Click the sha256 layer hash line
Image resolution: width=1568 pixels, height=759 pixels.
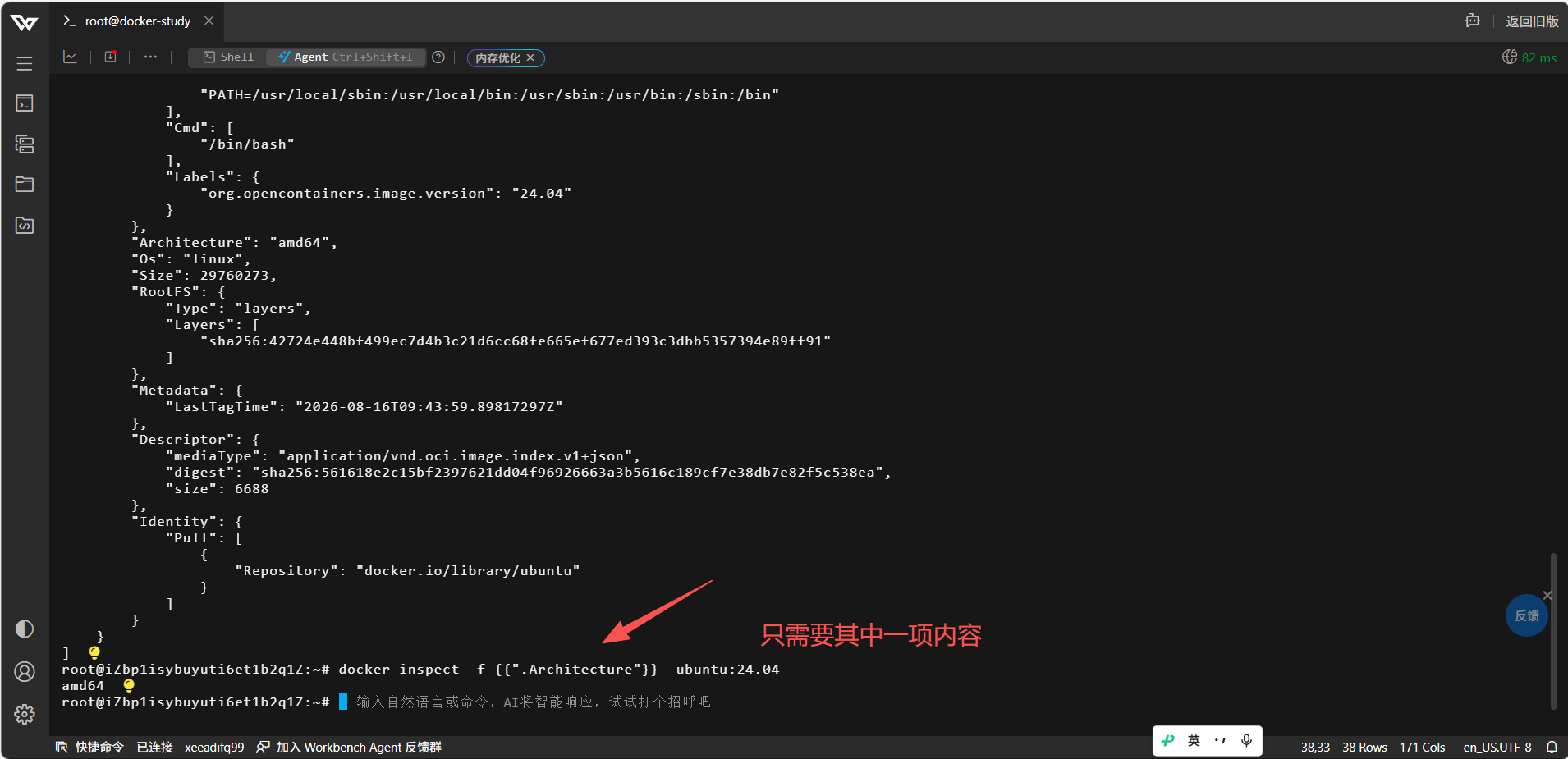pos(516,341)
